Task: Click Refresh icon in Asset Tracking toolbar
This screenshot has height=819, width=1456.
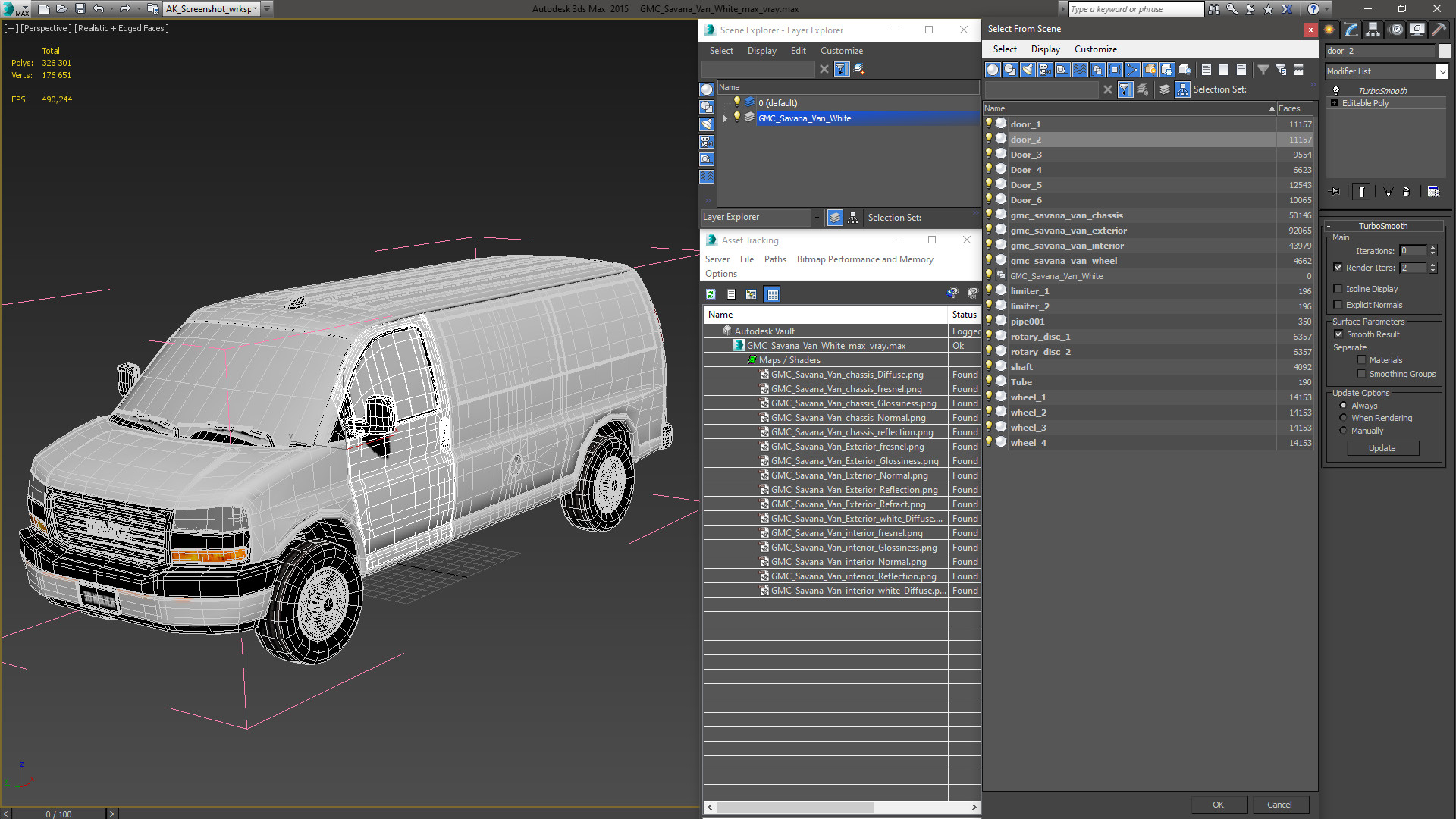Action: click(711, 294)
